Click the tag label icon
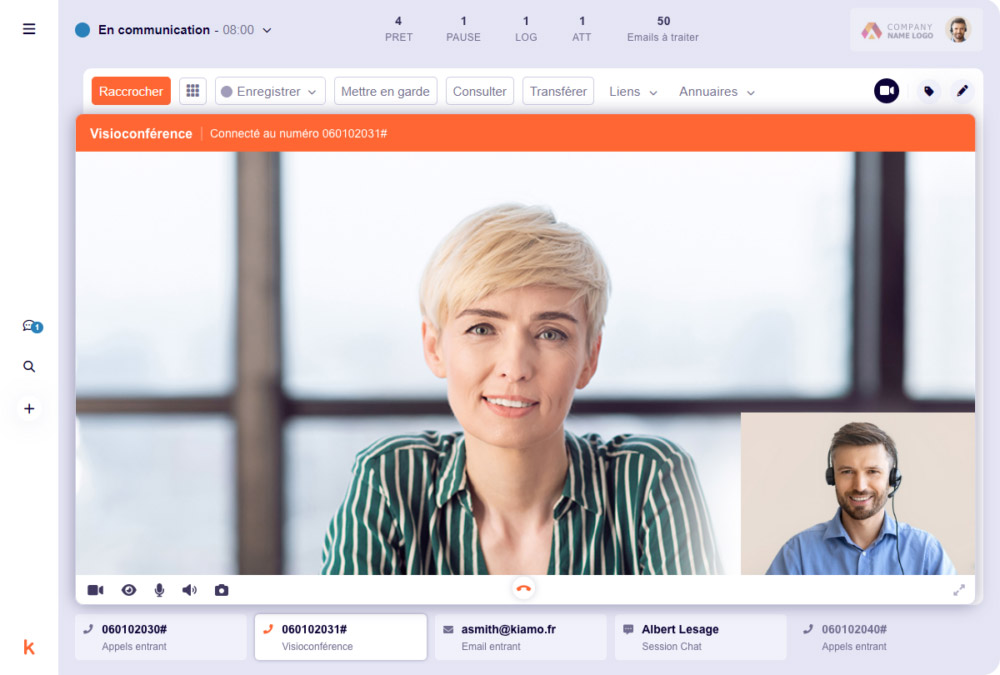This screenshot has width=1000, height=675. pos(929,91)
